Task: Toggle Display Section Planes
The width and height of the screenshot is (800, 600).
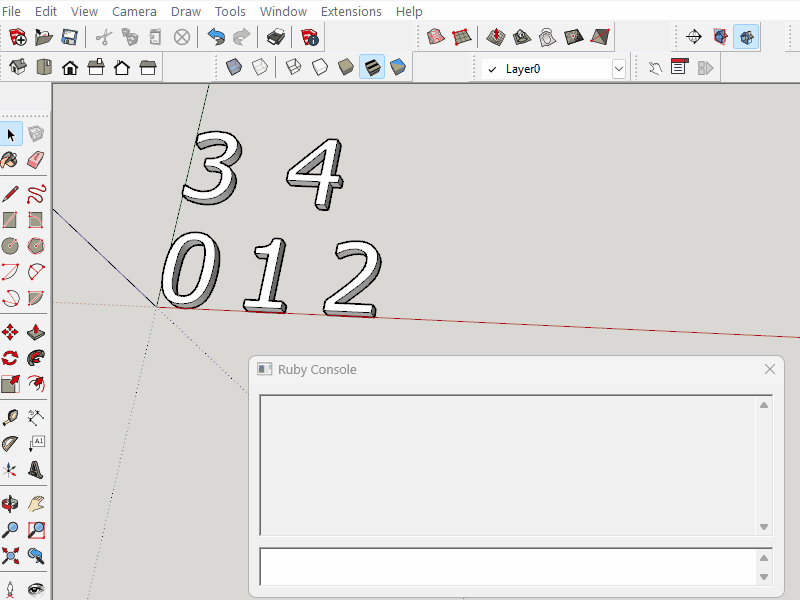Action: coord(720,37)
